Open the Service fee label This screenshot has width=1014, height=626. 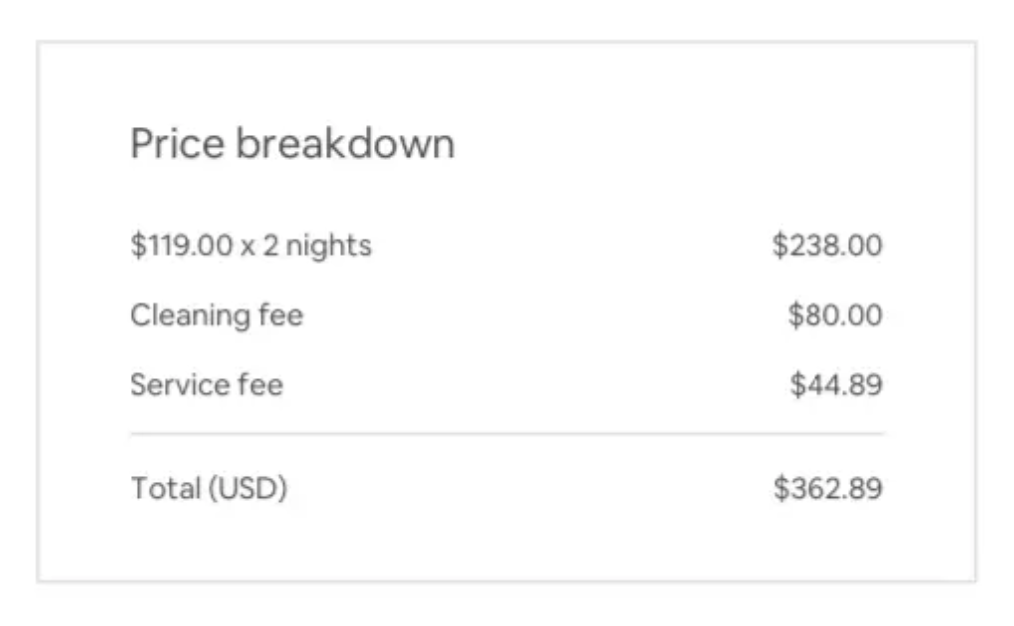pyautogui.click(x=207, y=385)
